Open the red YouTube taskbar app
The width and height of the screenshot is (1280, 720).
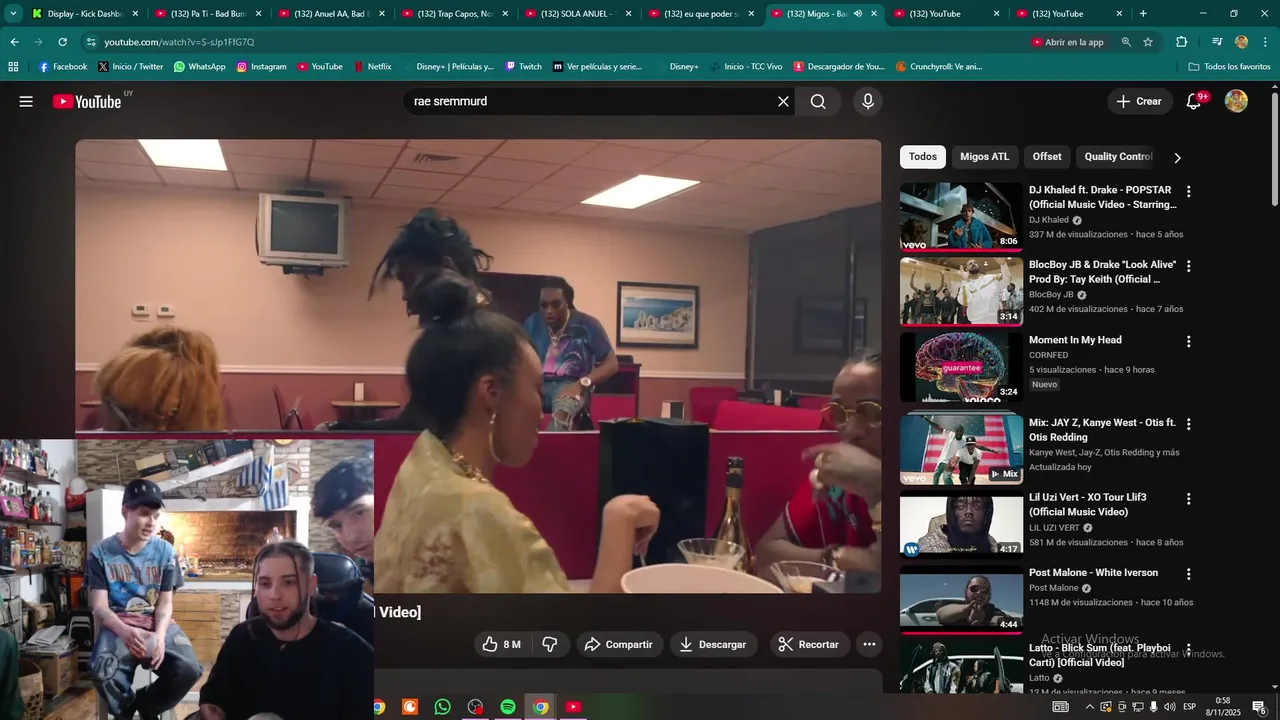point(573,707)
